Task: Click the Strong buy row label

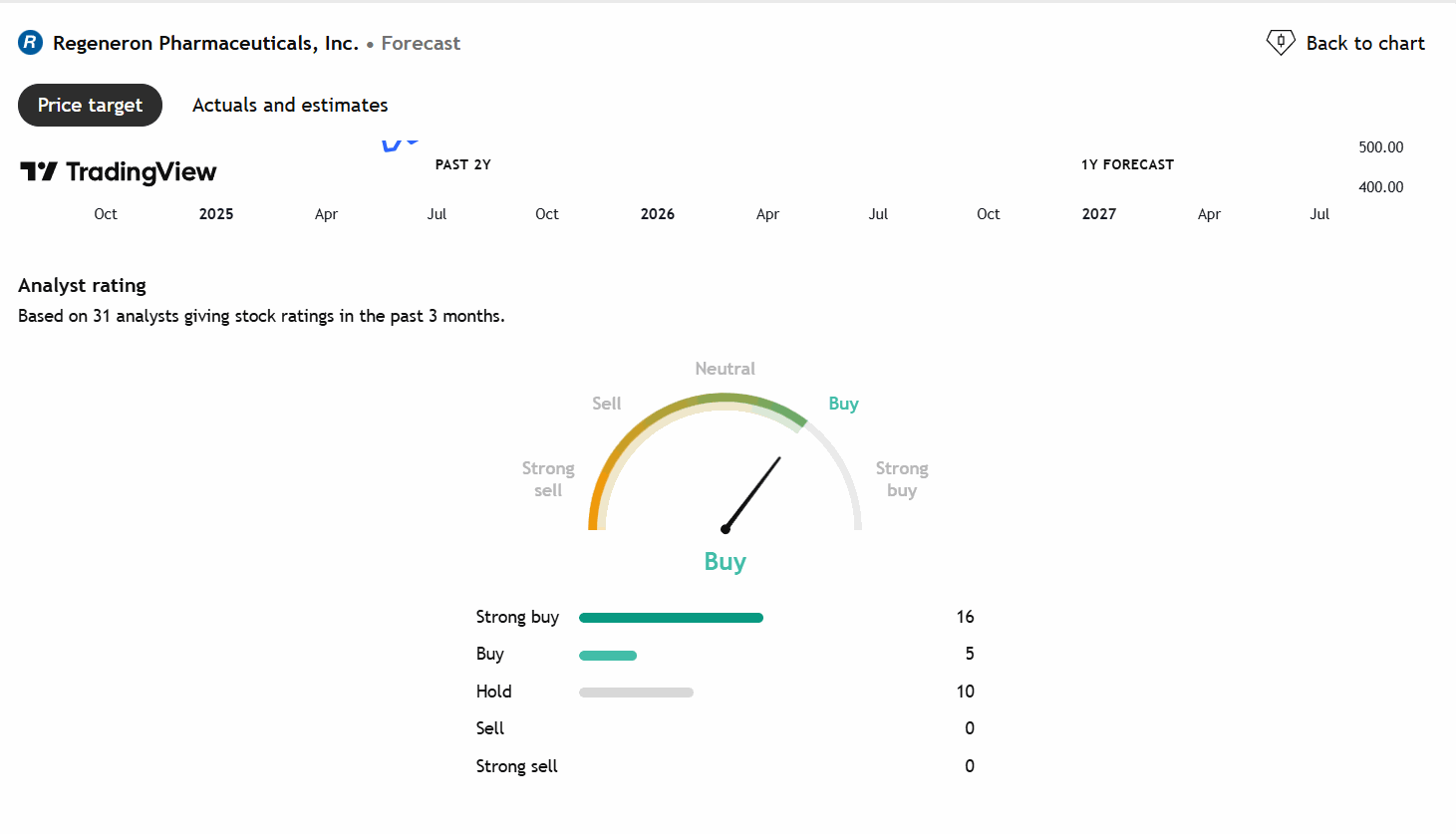Action: click(x=517, y=617)
